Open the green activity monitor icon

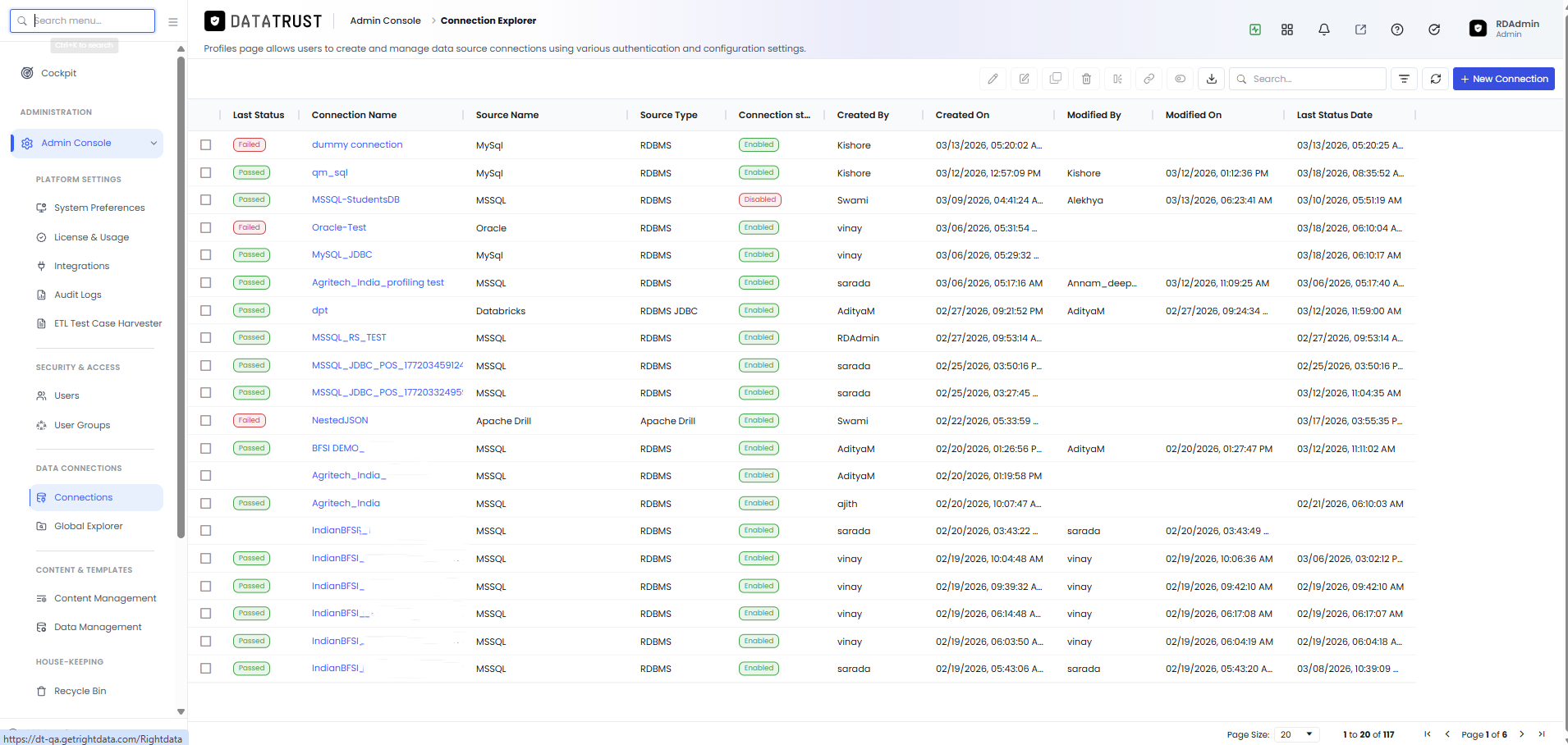pos(1255,30)
